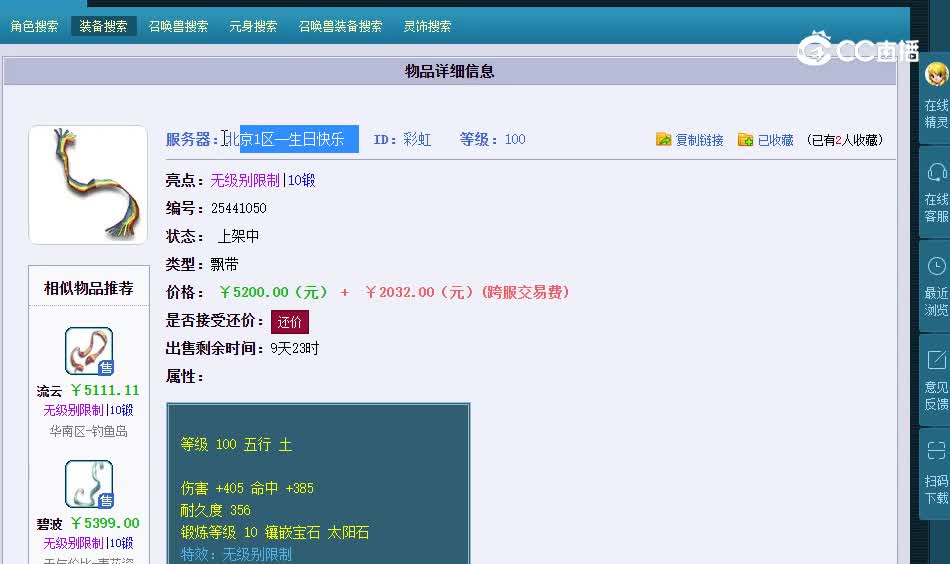Image resolution: width=950 pixels, height=564 pixels.
Task: Click the 上架中 status text
Action: point(238,236)
